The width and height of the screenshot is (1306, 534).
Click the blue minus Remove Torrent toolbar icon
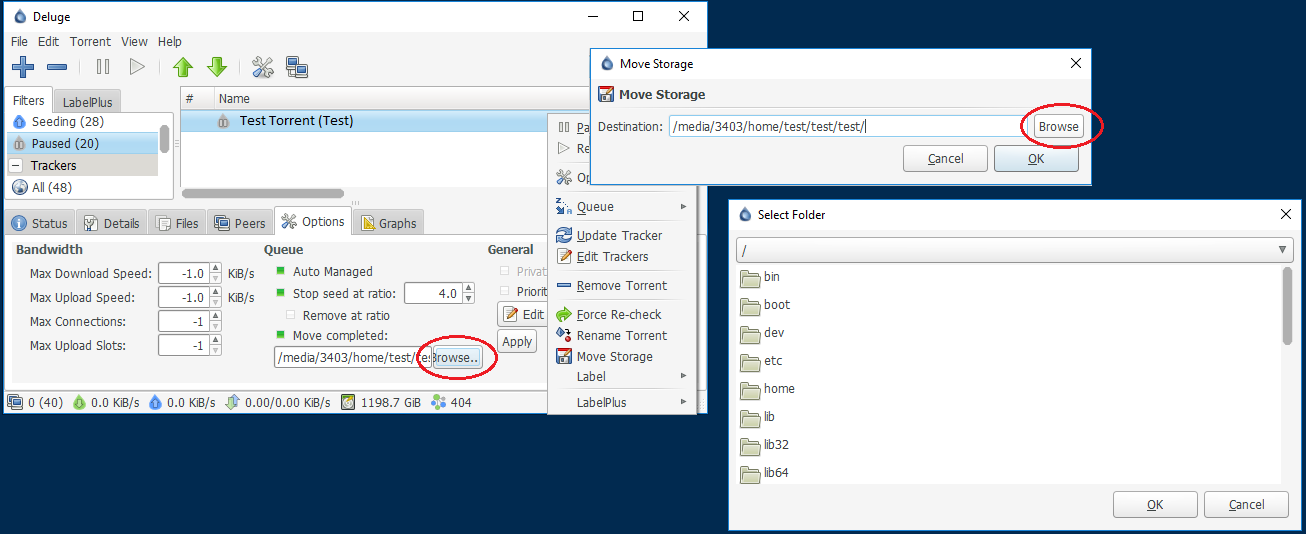[57, 67]
